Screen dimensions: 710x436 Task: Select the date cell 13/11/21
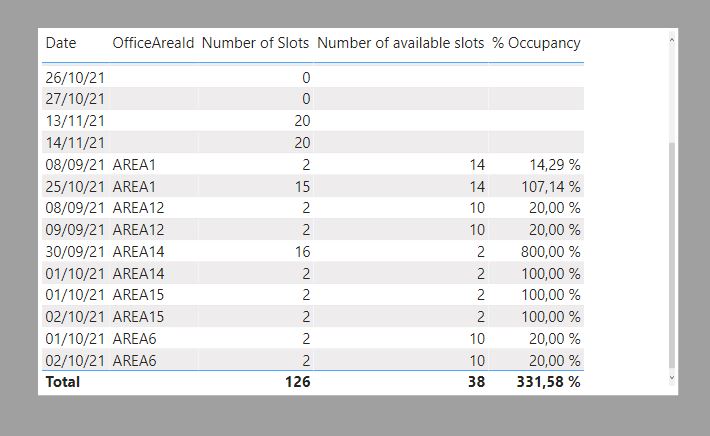[x=75, y=121]
